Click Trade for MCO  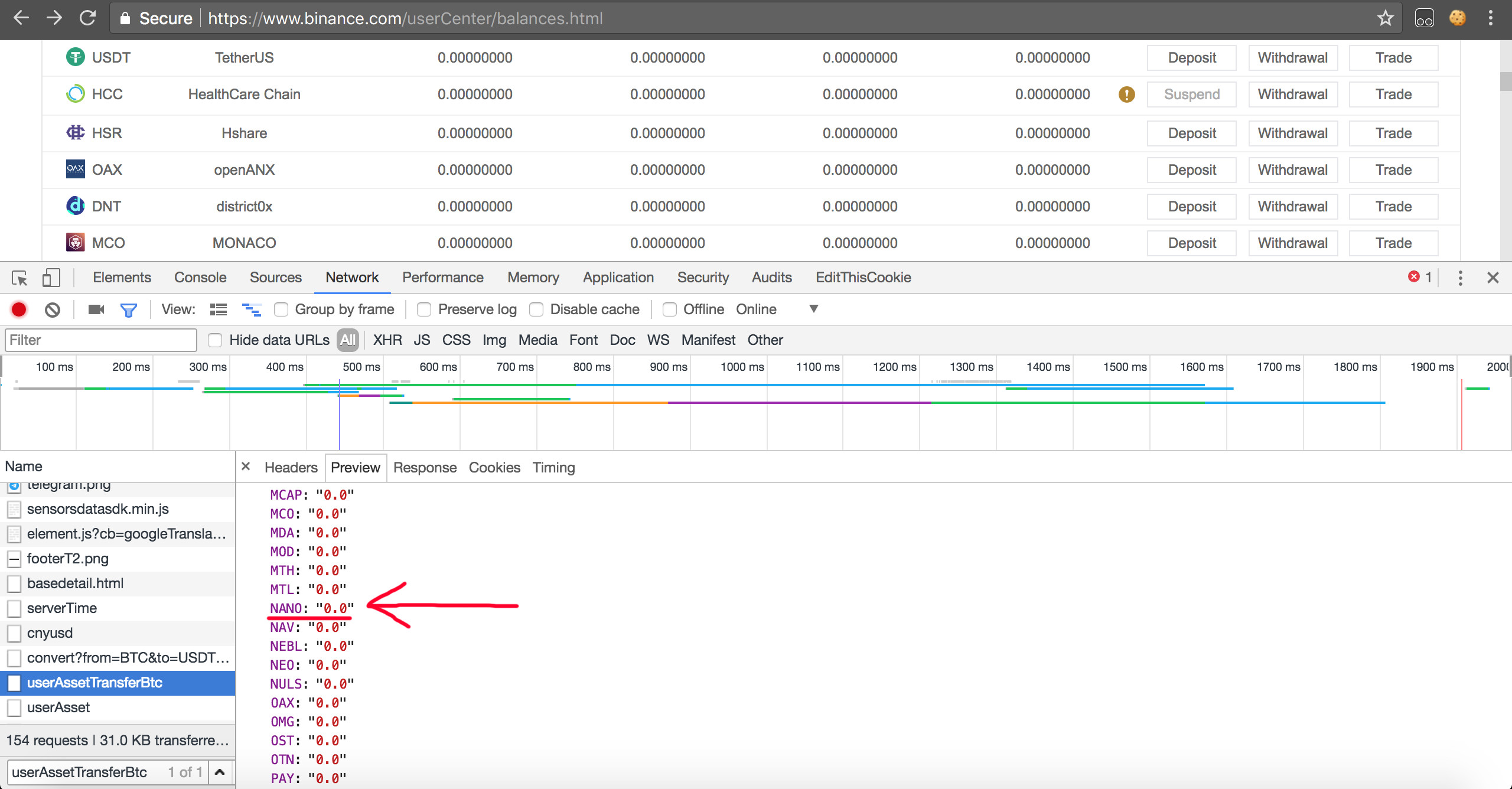coord(1394,243)
